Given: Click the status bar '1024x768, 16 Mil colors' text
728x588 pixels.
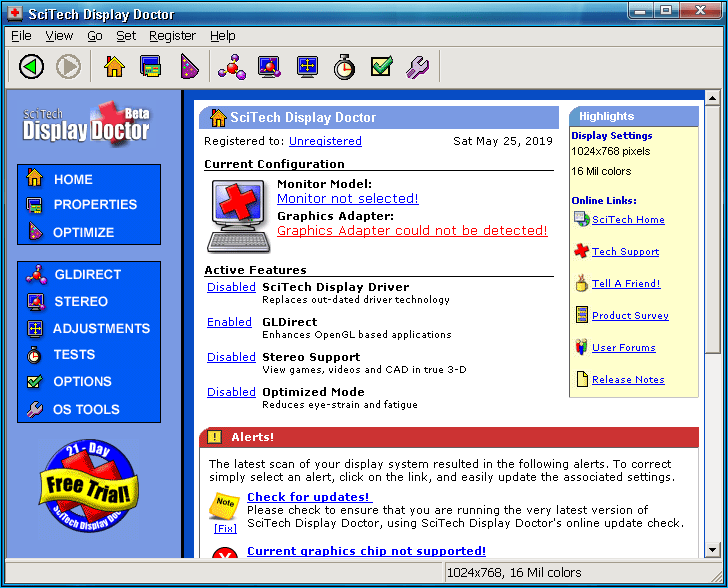Looking at the screenshot, I should (x=514, y=573).
